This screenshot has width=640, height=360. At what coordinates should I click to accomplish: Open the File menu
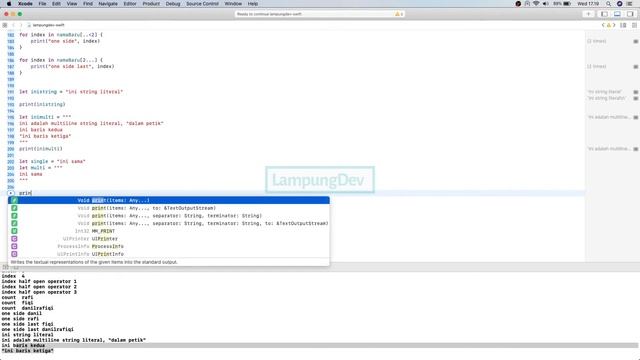pos(42,4)
